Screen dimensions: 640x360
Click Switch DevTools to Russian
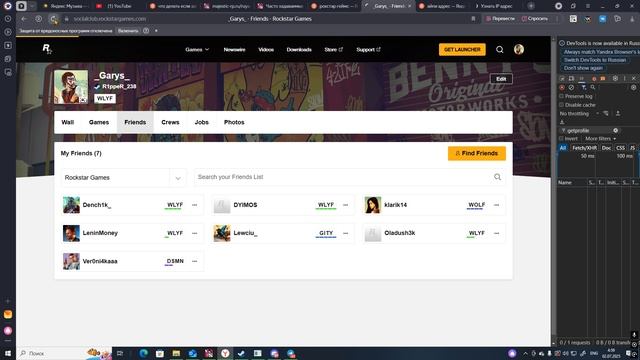(595, 60)
